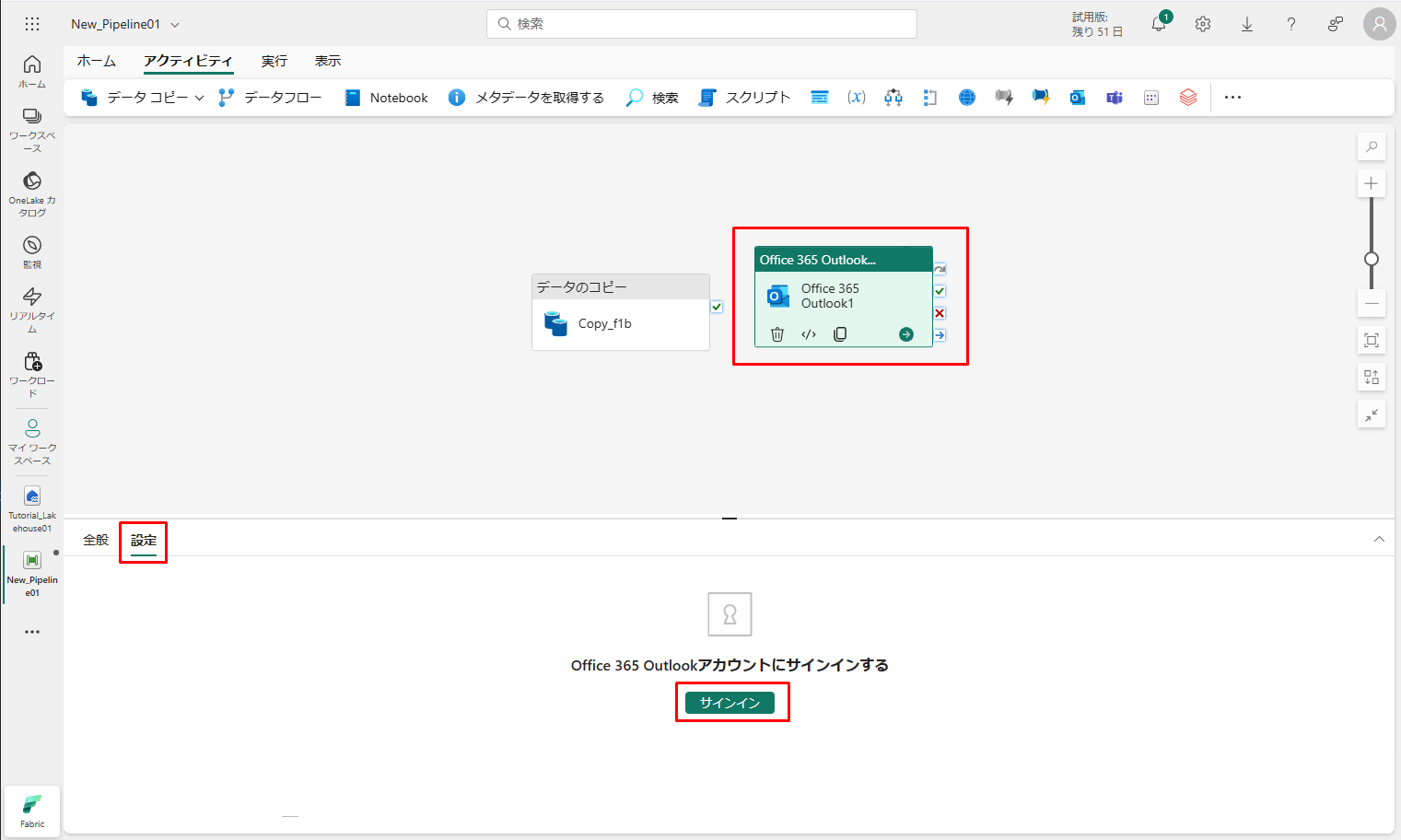
Task: Show more activities with the ellipsis
Action: tap(1233, 98)
